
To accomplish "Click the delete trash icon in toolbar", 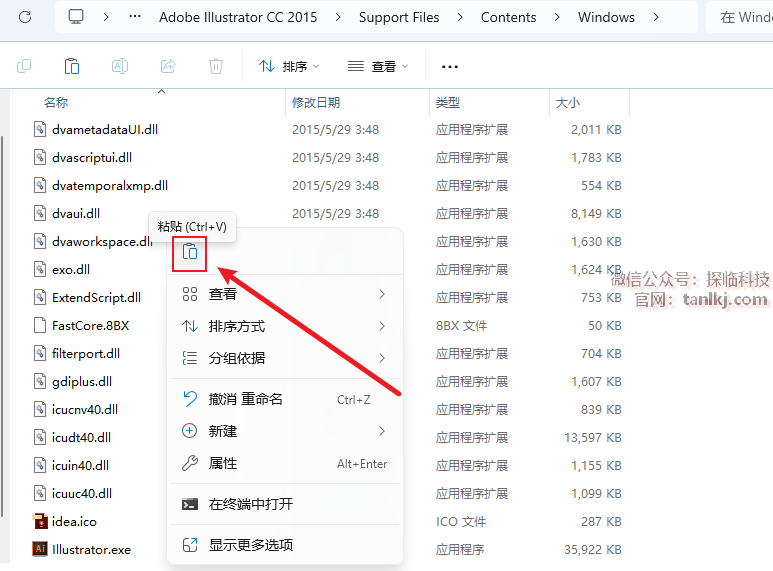I will (x=216, y=67).
